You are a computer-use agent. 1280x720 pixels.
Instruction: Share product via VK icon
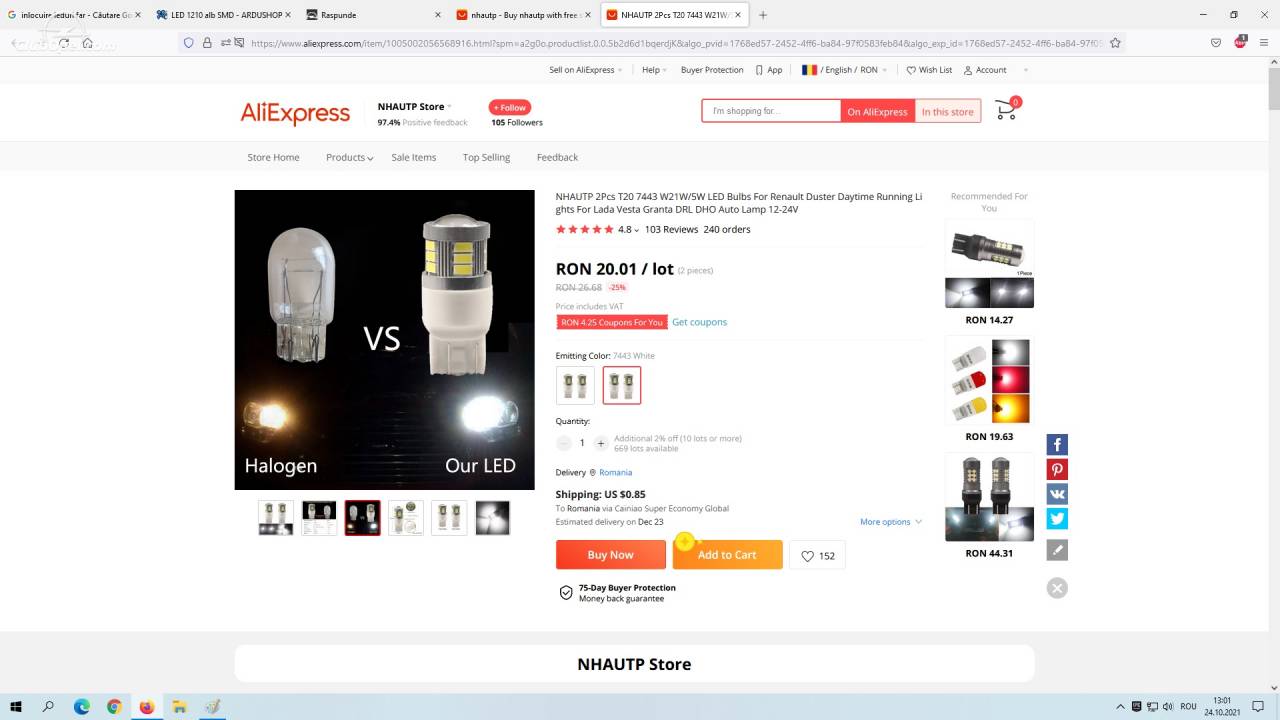(1057, 494)
